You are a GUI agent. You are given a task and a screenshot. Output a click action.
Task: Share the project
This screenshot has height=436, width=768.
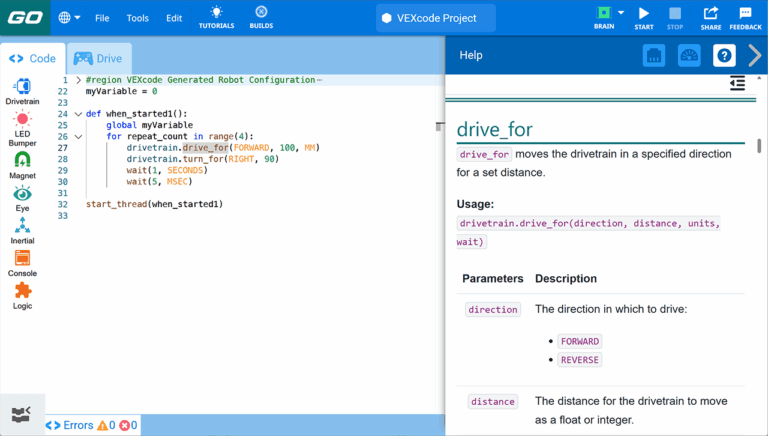tap(711, 18)
